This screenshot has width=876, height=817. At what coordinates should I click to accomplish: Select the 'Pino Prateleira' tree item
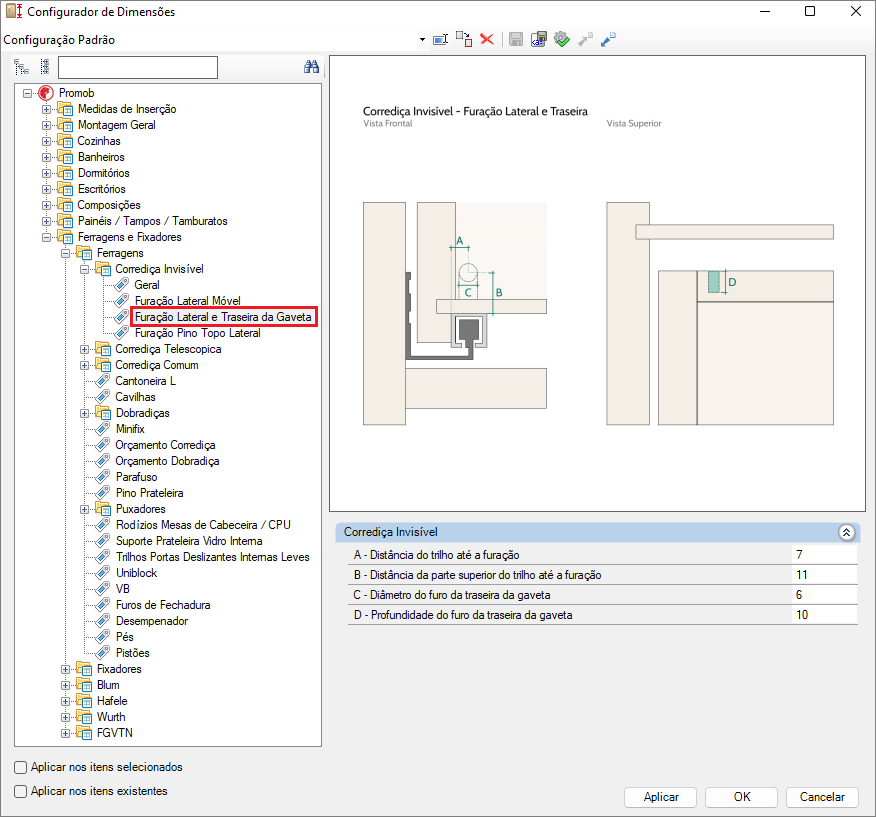click(150, 493)
